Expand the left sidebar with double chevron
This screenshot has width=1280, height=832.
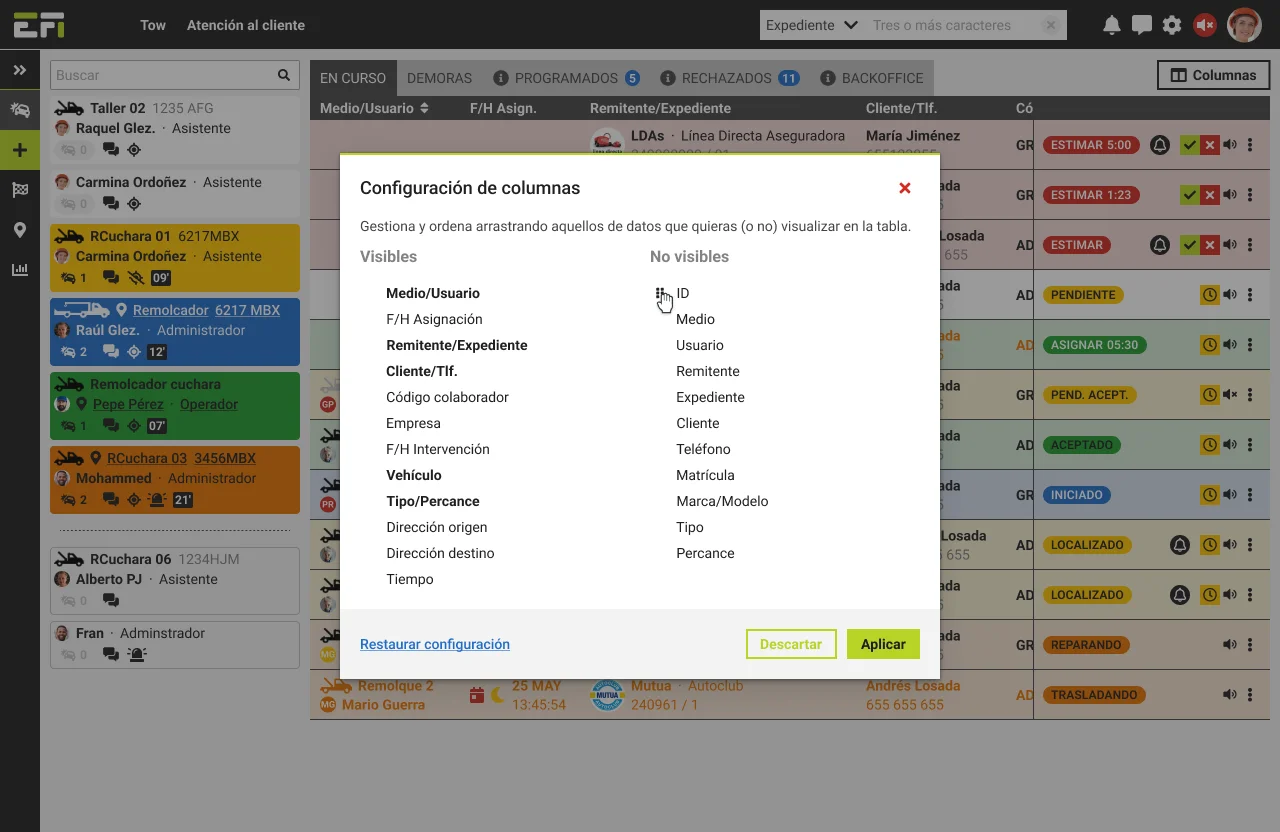point(19,70)
